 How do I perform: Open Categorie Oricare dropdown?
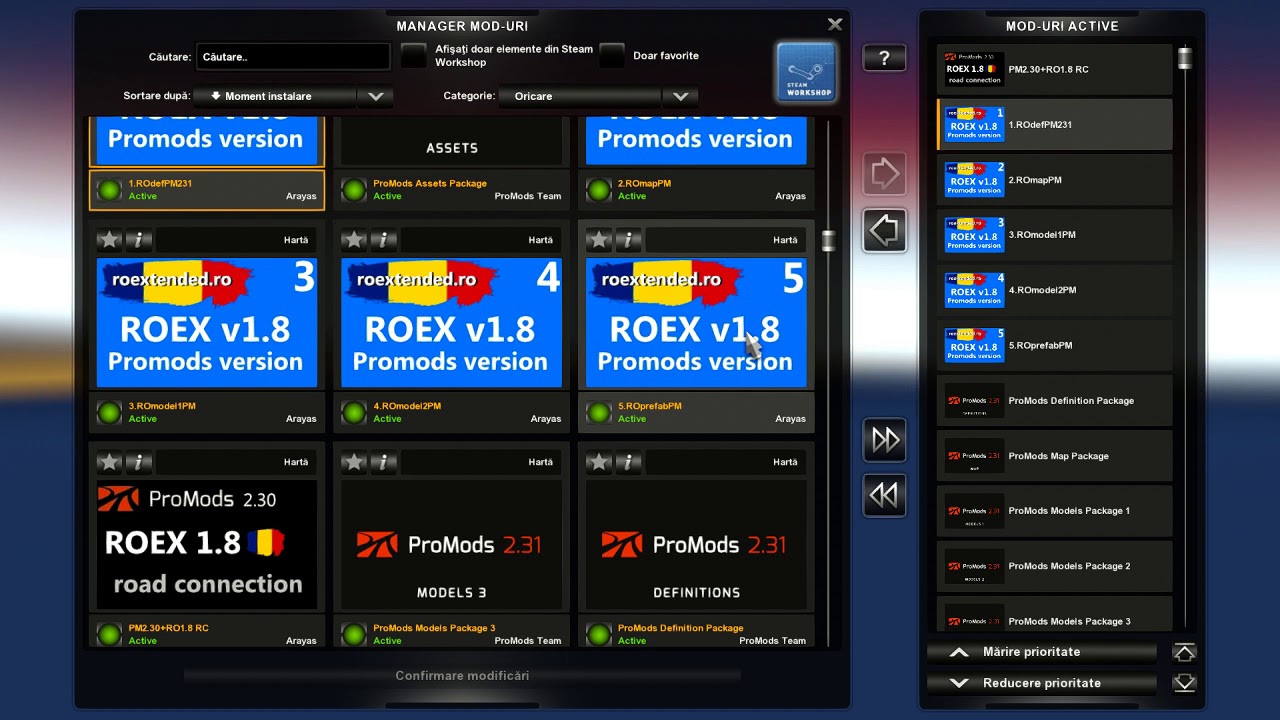580,96
